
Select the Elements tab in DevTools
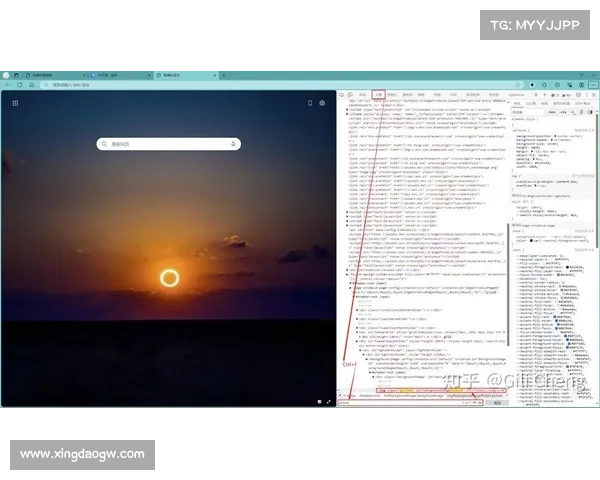(x=377, y=94)
